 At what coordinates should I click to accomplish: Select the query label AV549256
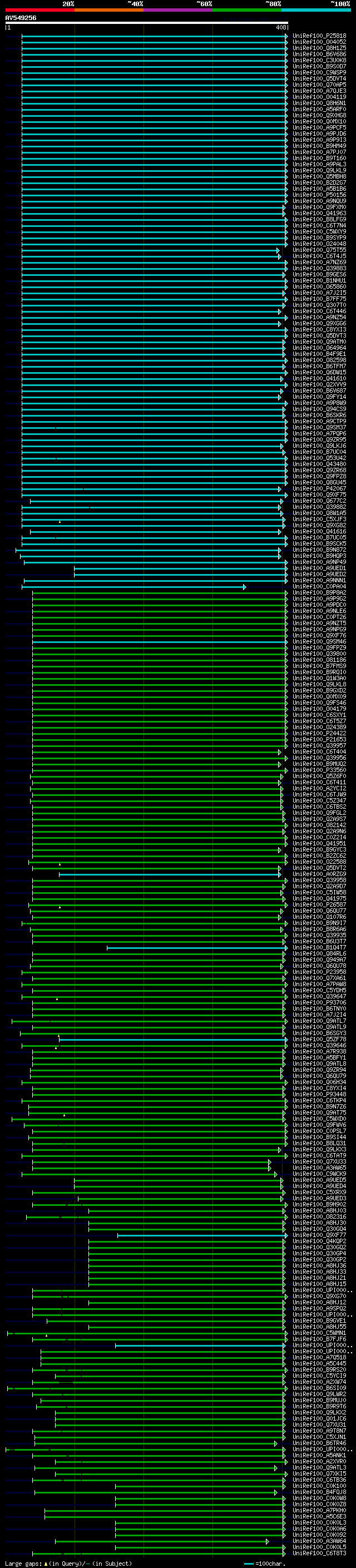[x=21, y=18]
